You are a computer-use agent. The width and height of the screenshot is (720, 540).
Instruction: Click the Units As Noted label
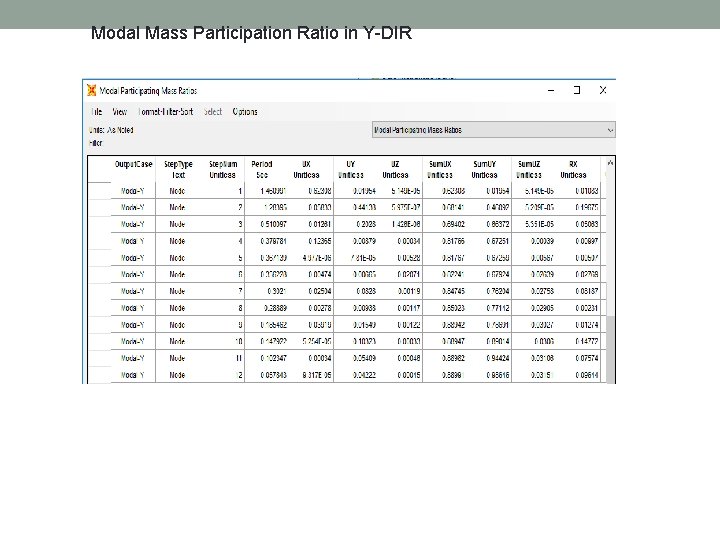coord(111,130)
